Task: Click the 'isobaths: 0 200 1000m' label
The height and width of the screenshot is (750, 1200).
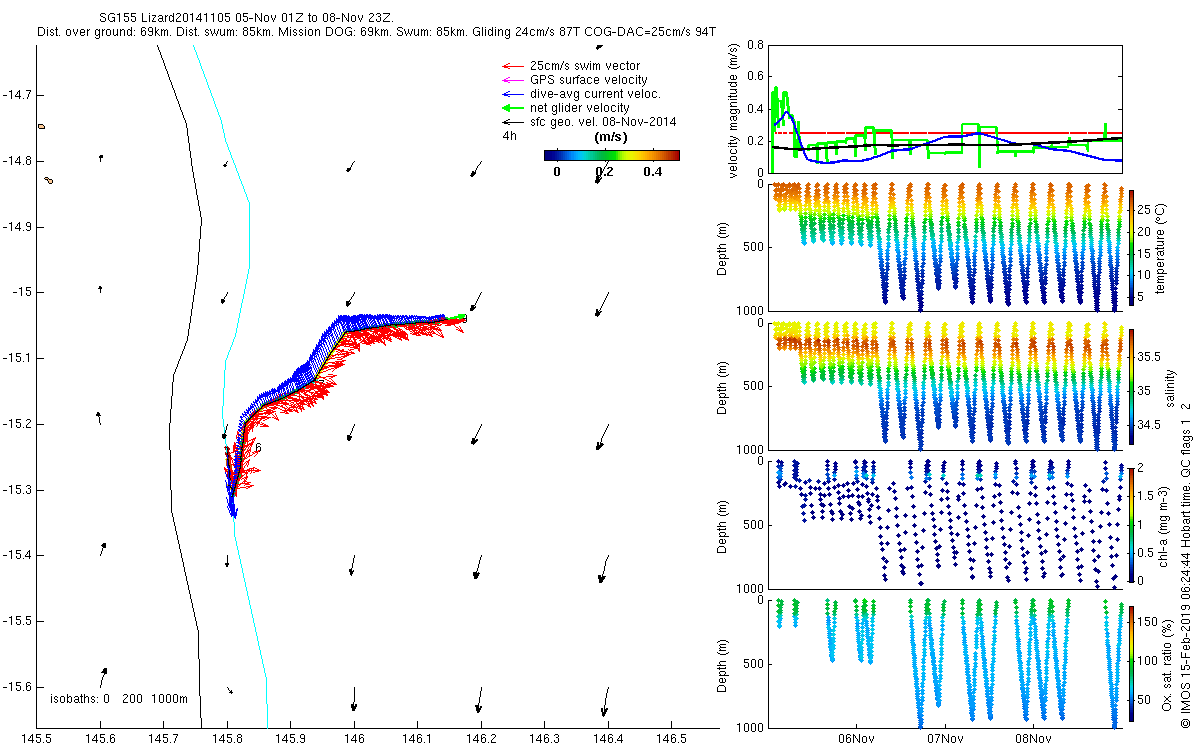Action: coord(119,698)
